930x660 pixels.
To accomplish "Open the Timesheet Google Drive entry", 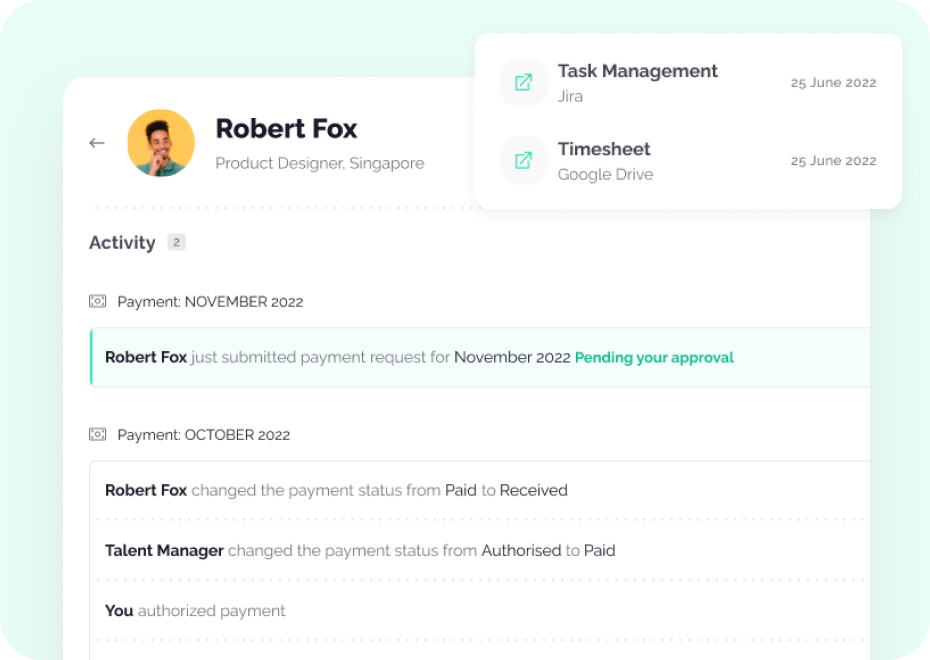I will click(605, 160).
